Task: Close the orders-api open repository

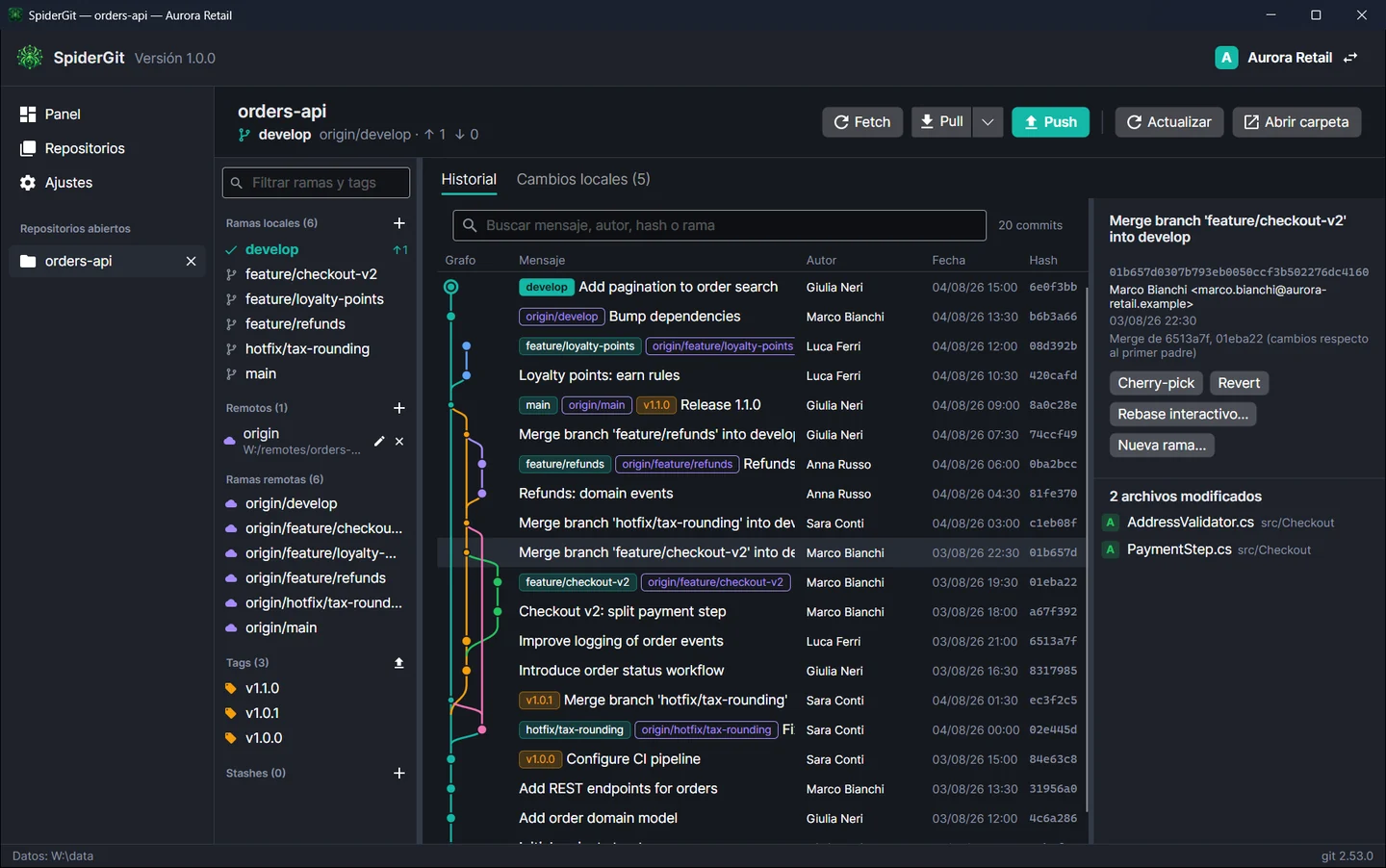Action: click(191, 261)
